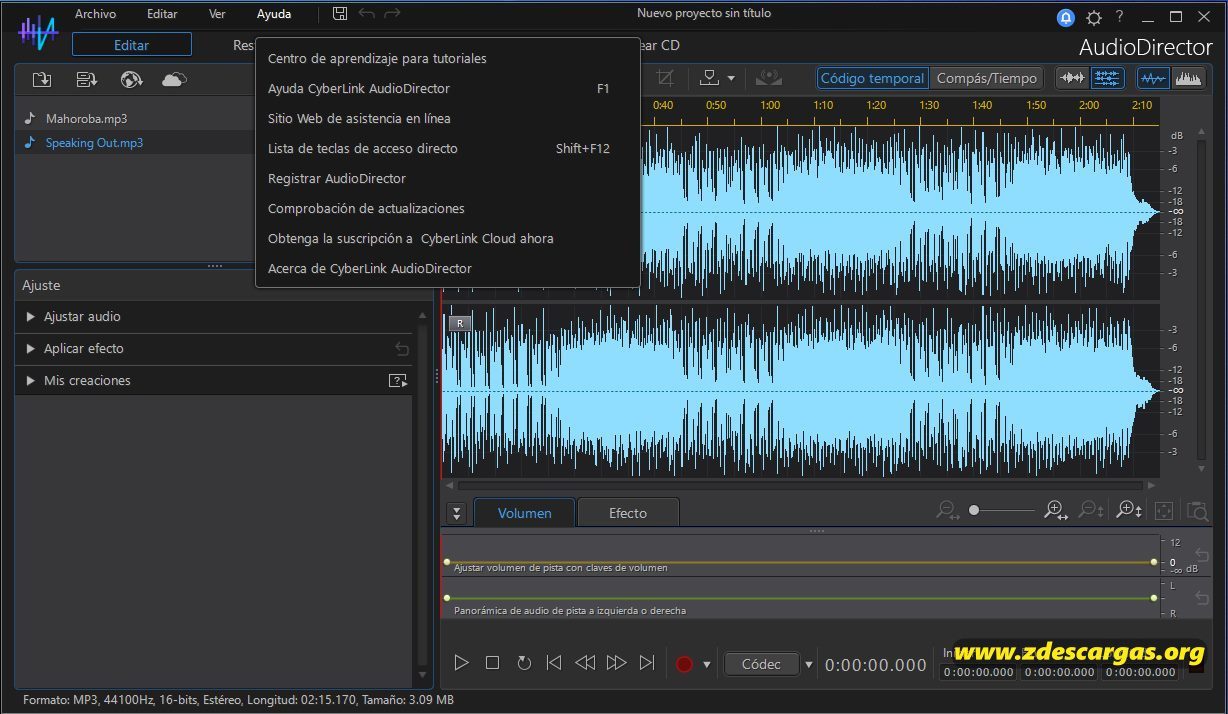Open download from DirectorZone globe icon
The width and height of the screenshot is (1228, 714).
pyautogui.click(x=131, y=80)
